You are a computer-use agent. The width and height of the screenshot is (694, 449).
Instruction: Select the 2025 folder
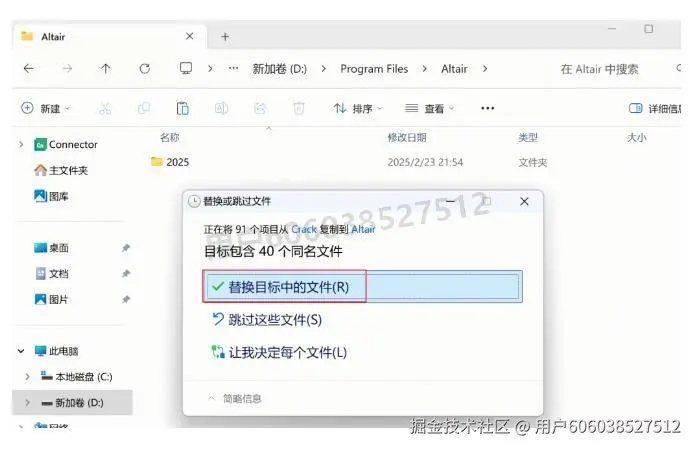point(170,162)
